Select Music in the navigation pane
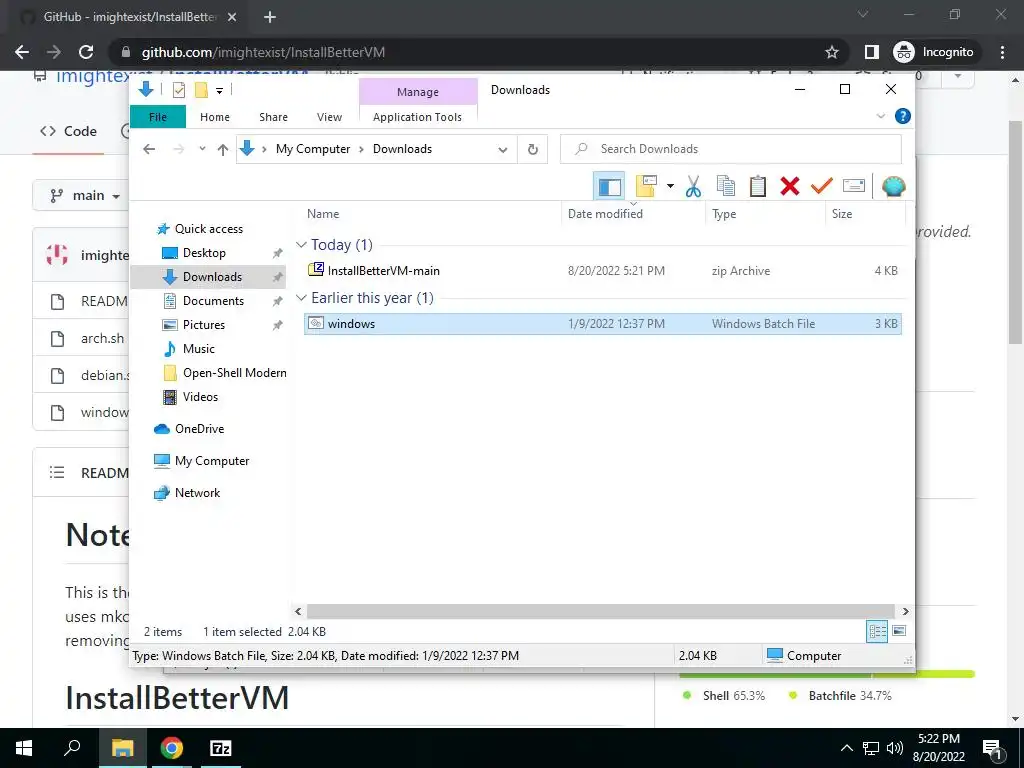This screenshot has width=1024, height=768. click(199, 349)
